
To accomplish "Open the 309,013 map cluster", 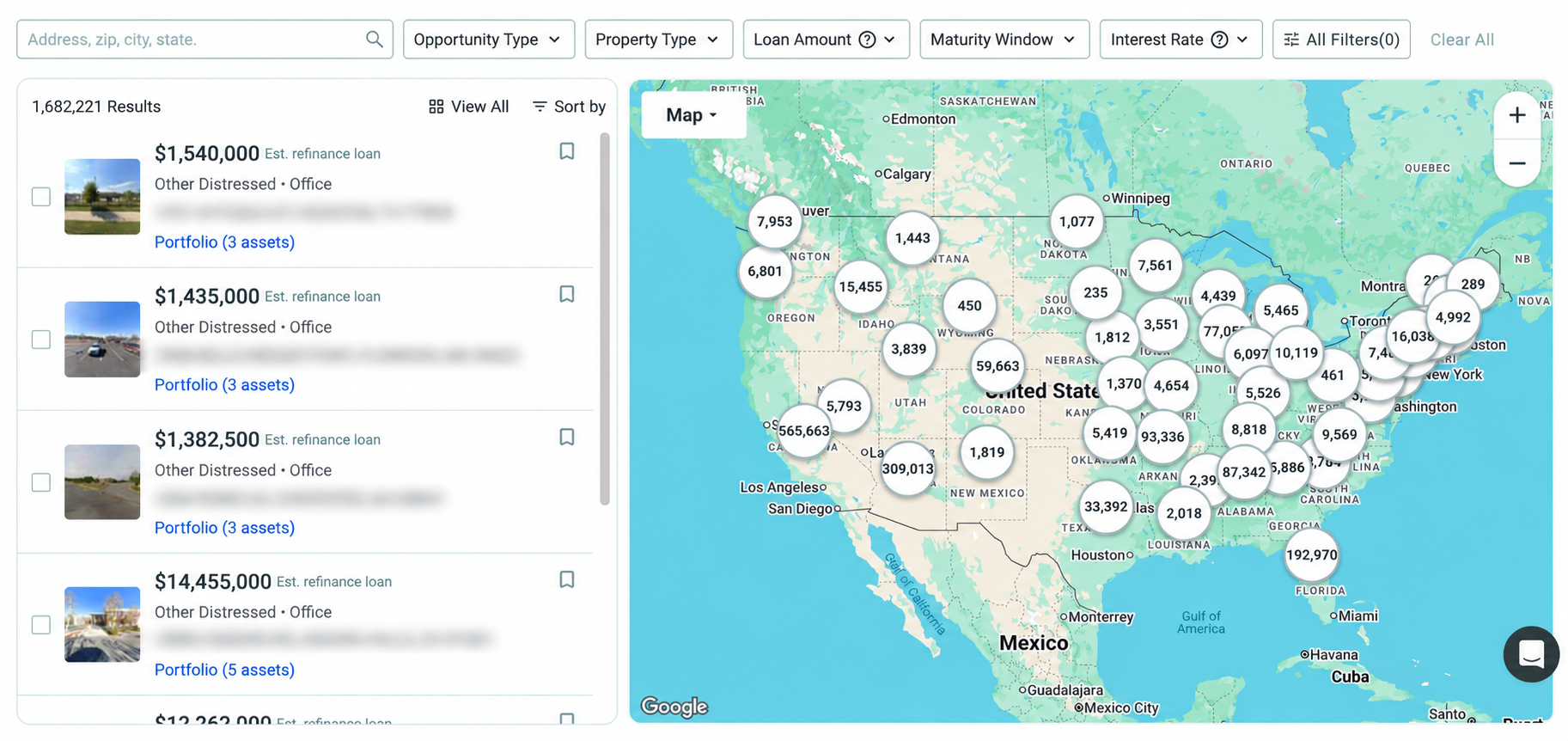I will tap(907, 468).
